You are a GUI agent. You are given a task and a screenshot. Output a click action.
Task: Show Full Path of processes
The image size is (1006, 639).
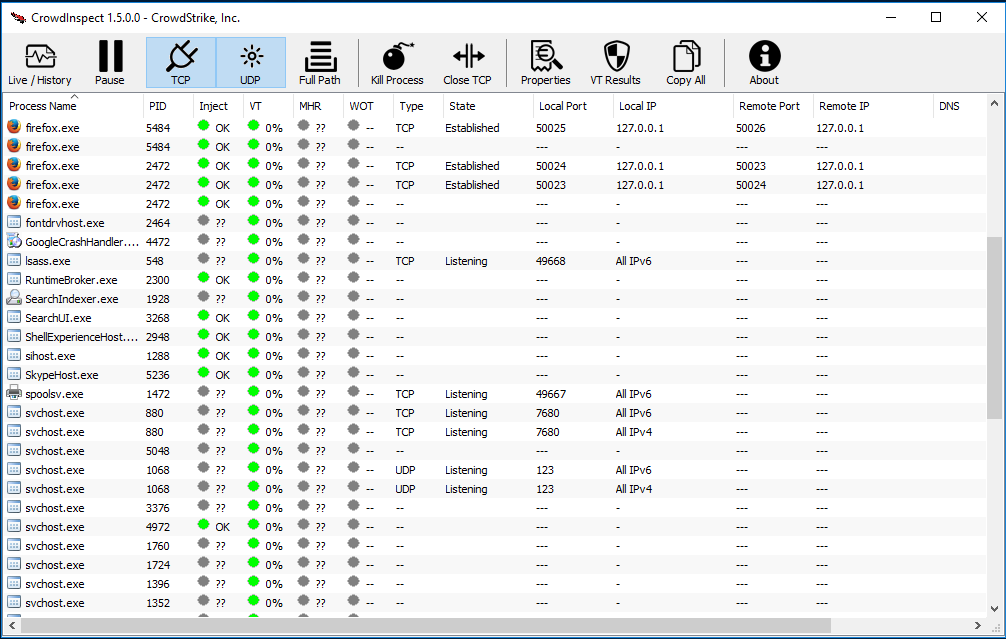pyautogui.click(x=320, y=63)
